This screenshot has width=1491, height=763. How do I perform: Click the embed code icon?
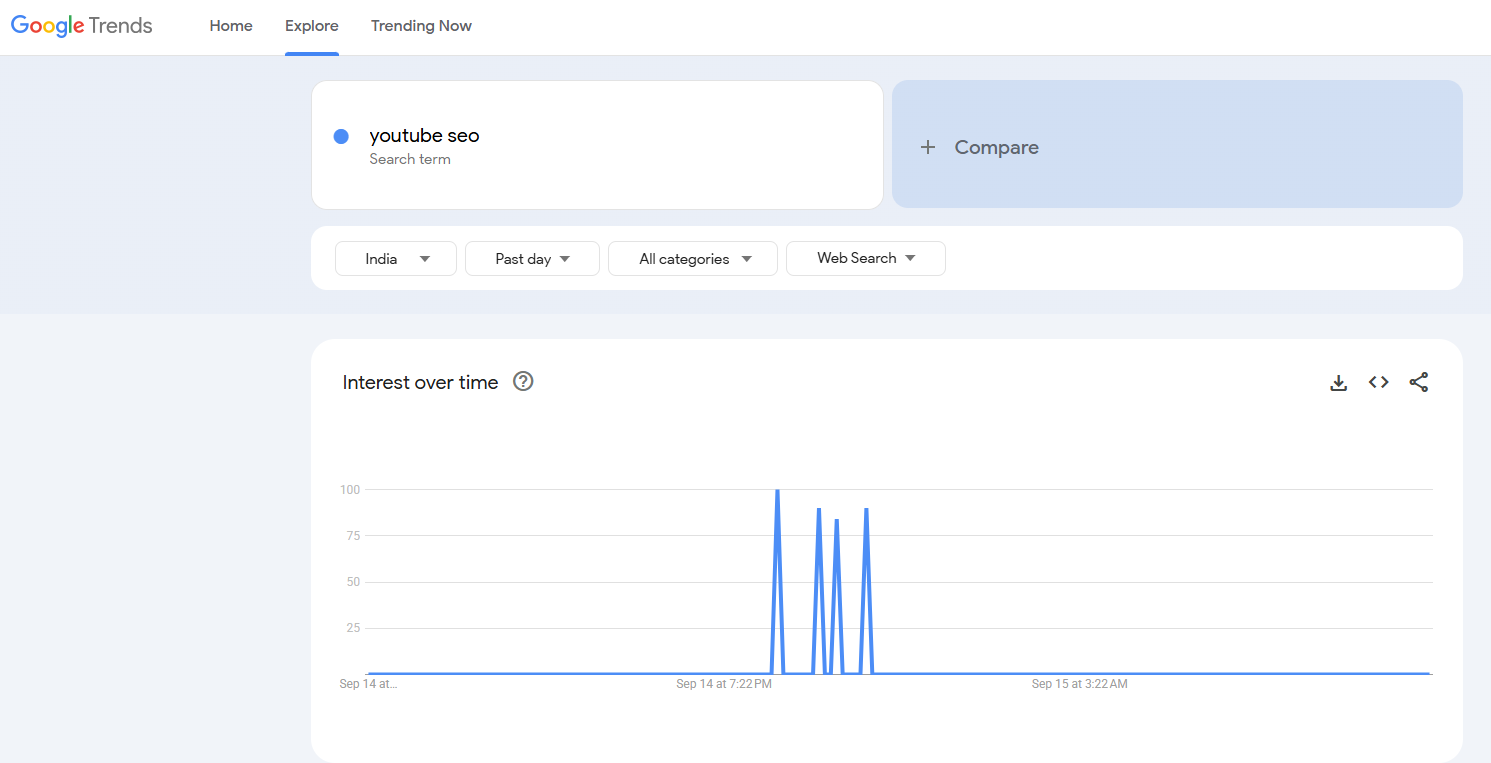(1379, 382)
